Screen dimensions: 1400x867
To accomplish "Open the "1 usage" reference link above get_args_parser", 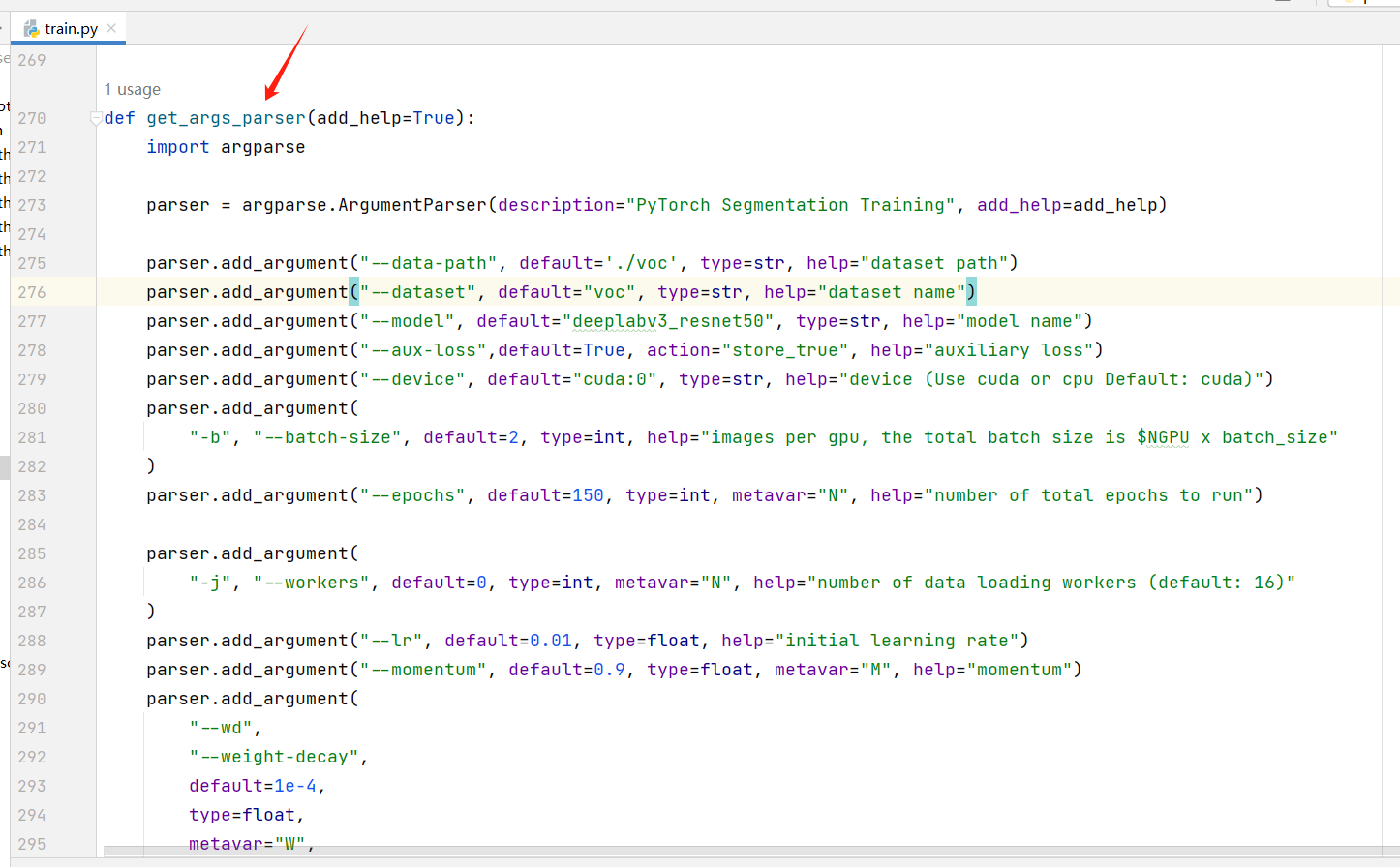I will [132, 89].
